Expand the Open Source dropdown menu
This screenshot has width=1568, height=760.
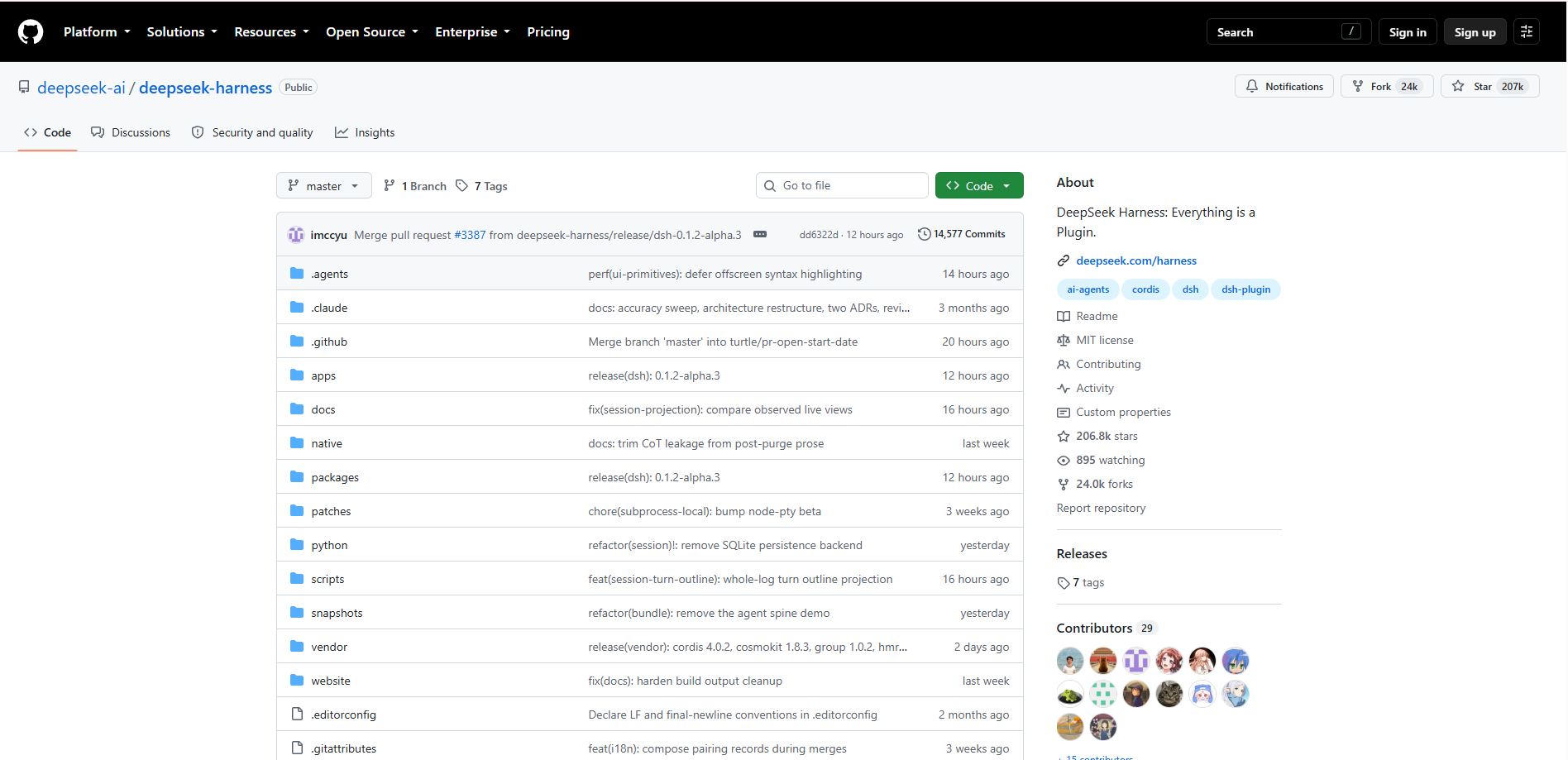(372, 32)
